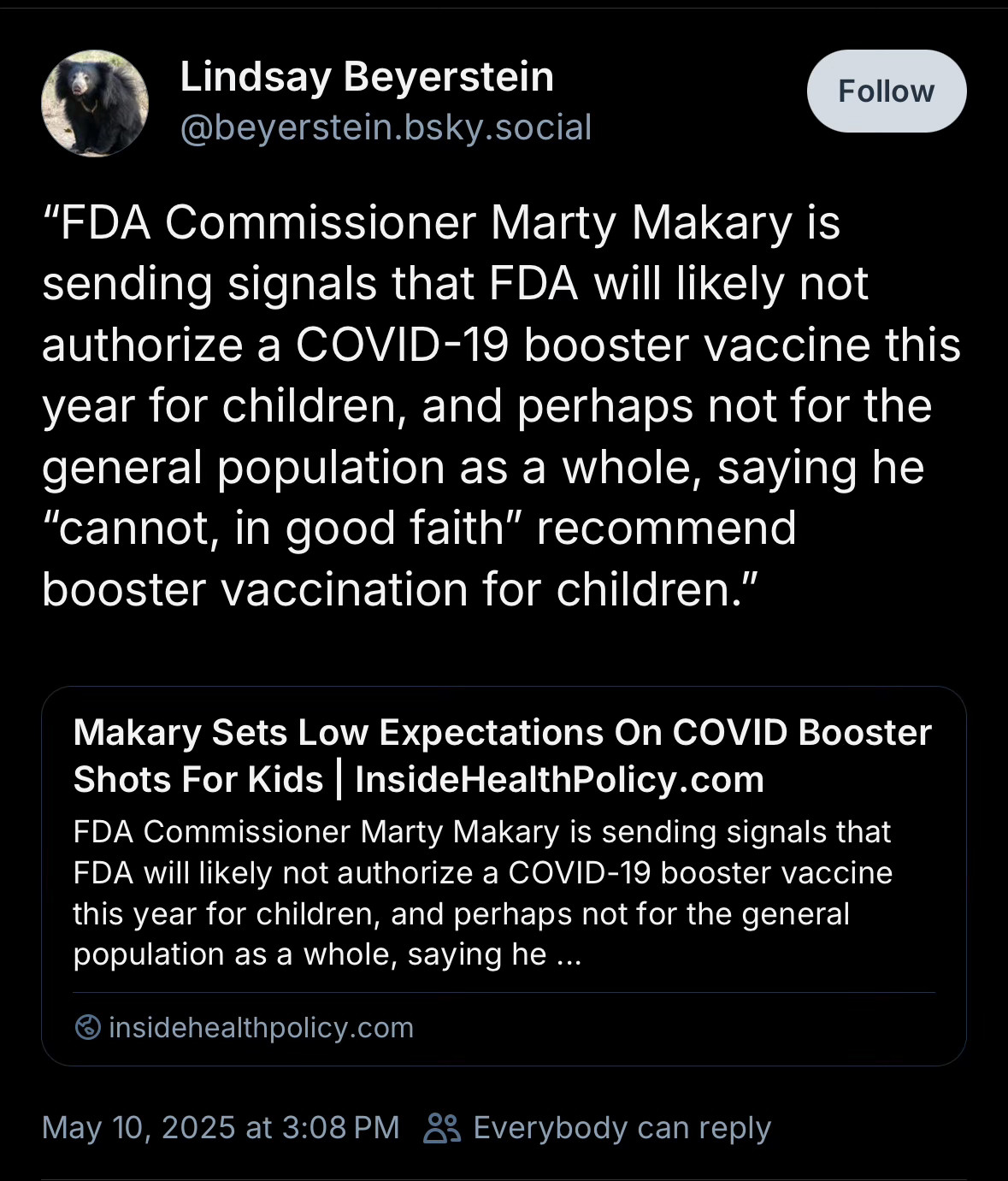Click the phrase cannot, in good faith
This screenshot has width=1008, height=1181.
point(284,528)
